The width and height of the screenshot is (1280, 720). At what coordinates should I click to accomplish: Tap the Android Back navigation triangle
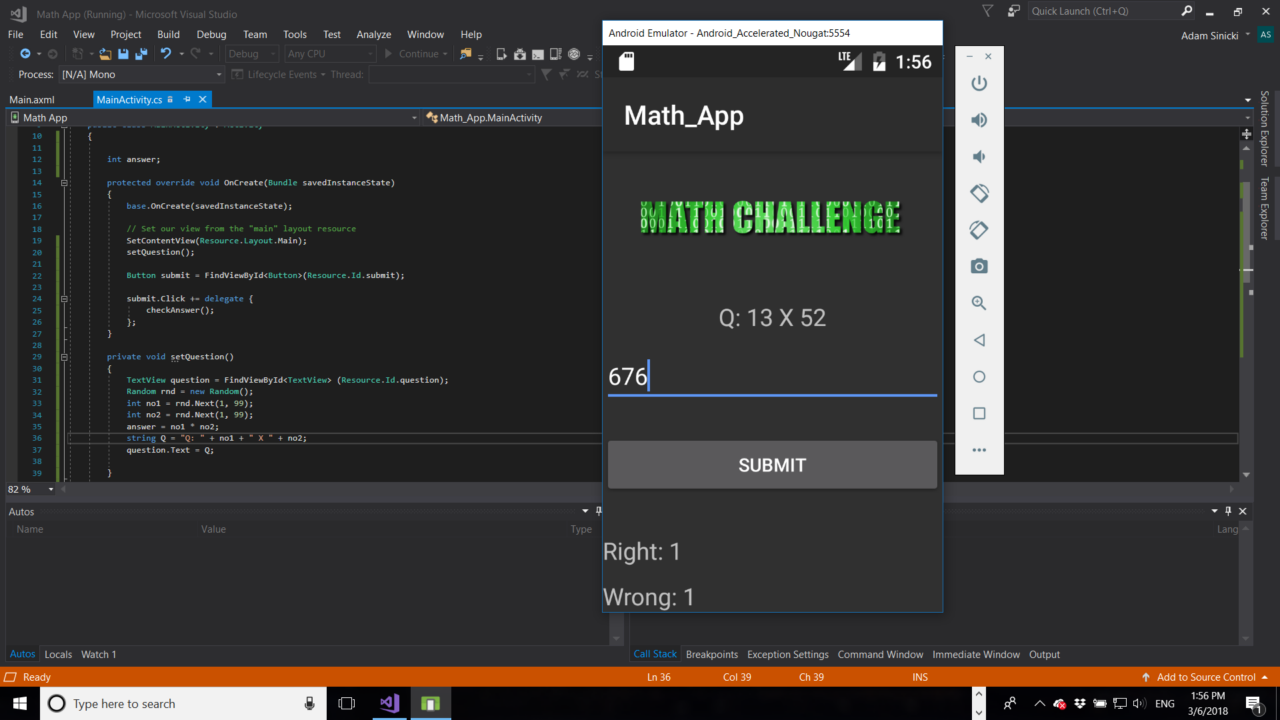(979, 339)
